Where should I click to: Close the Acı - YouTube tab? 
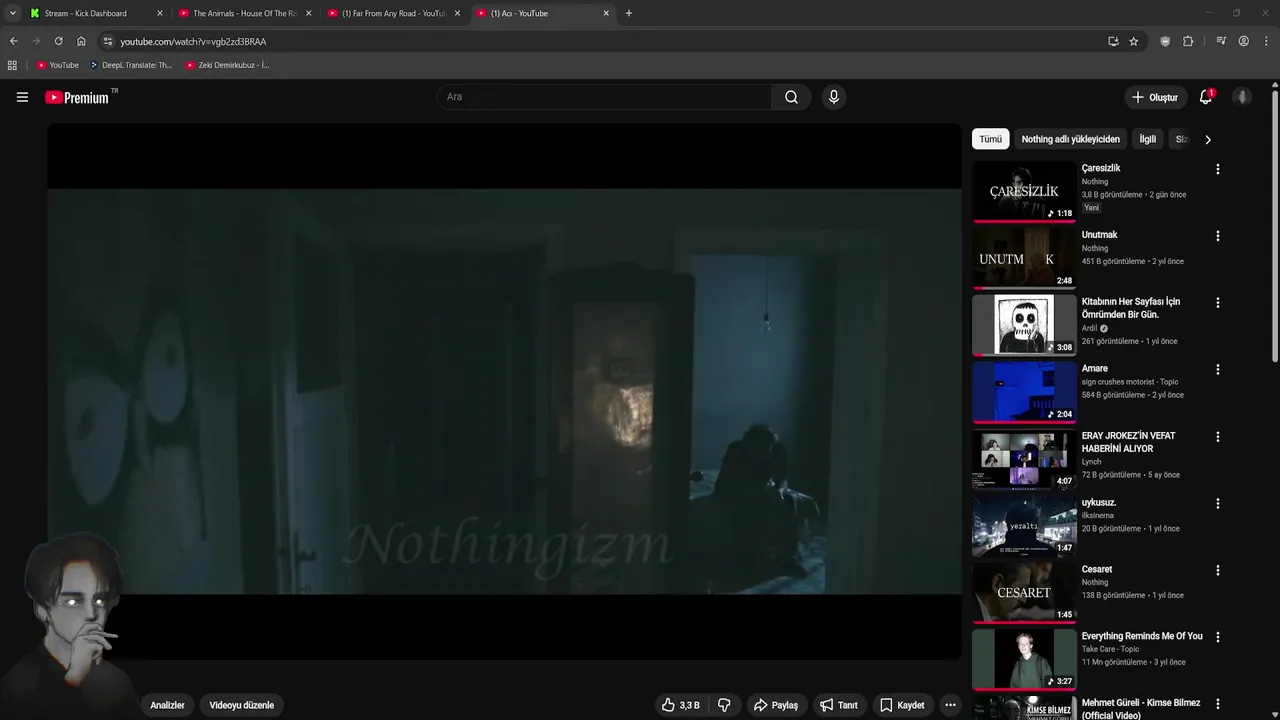pos(606,13)
